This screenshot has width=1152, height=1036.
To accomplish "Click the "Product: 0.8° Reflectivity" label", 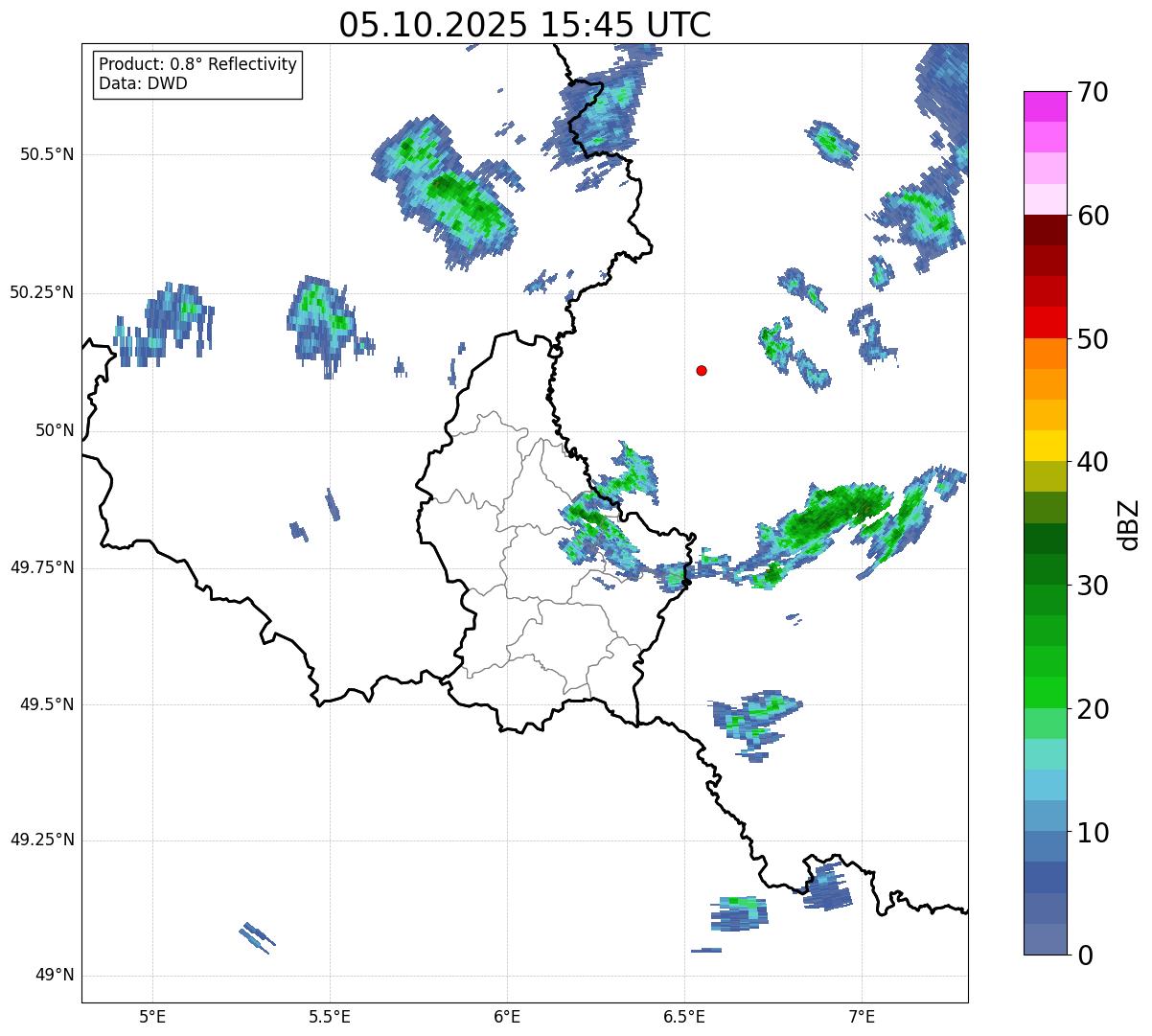I will pyautogui.click(x=198, y=64).
